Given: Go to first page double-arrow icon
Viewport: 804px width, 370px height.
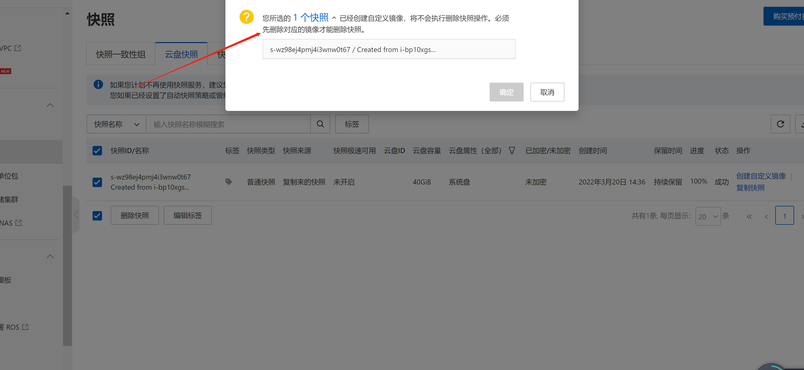Looking at the screenshot, I should pos(749,216).
